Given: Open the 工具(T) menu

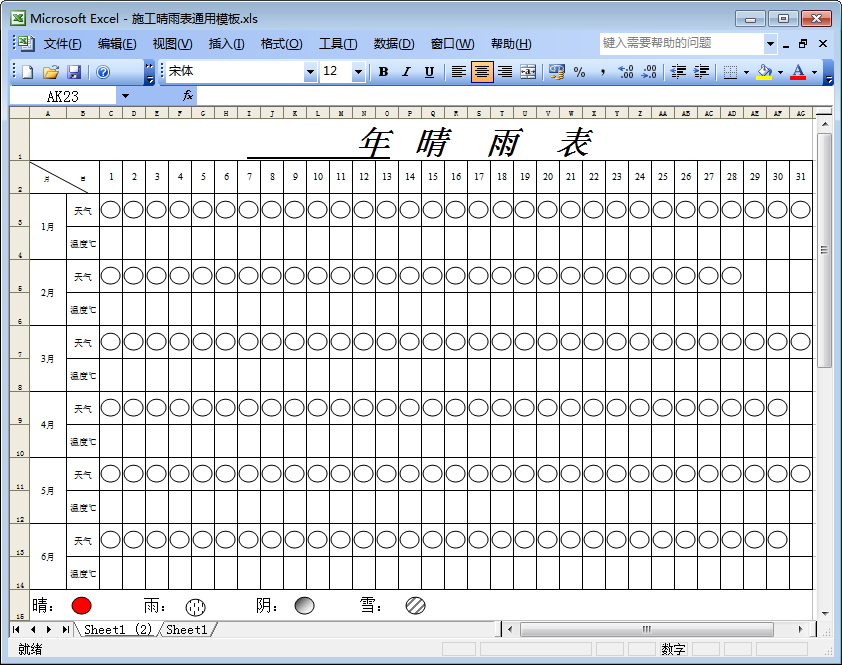Looking at the screenshot, I should [338, 44].
